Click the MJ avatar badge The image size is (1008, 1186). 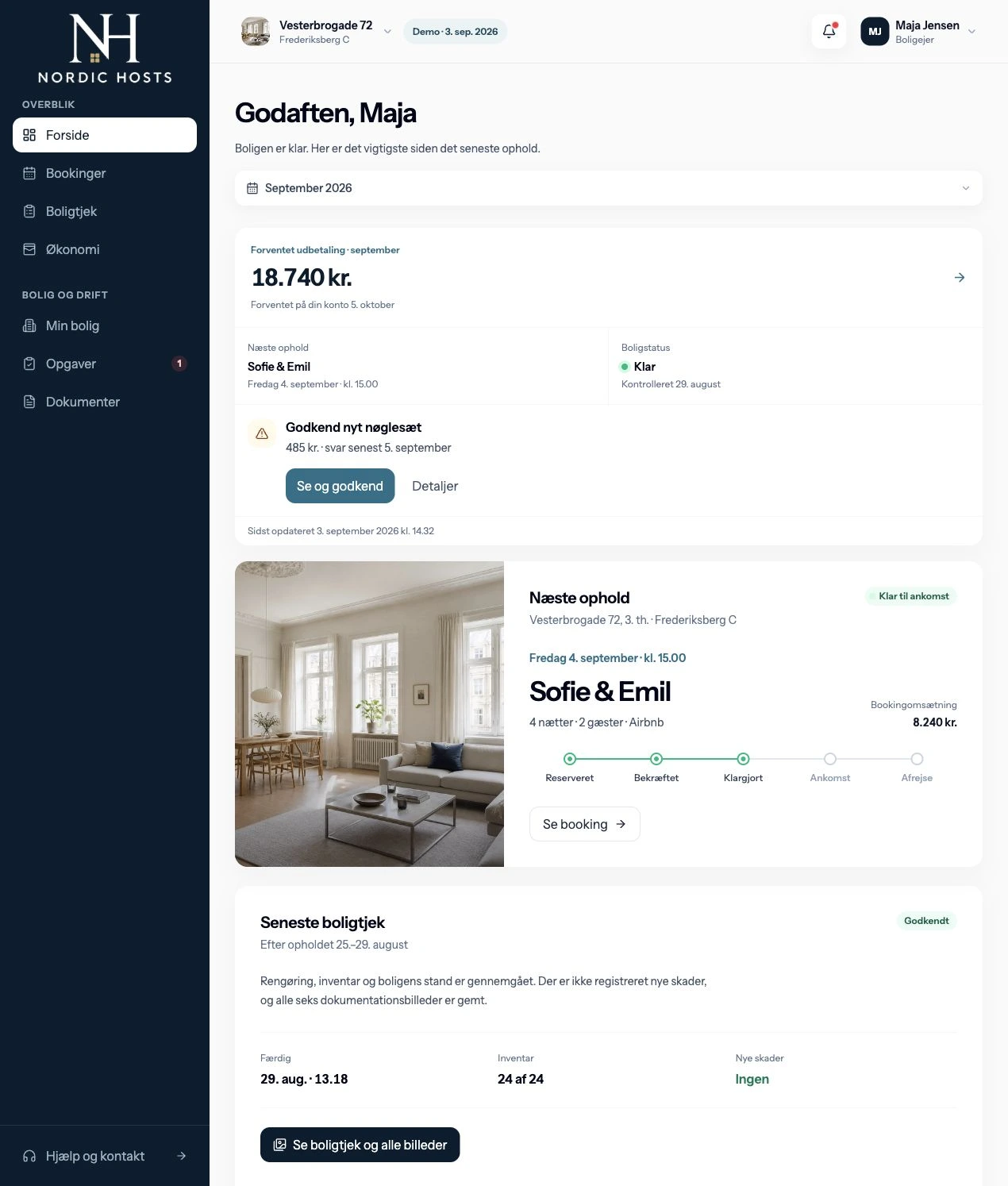[x=875, y=32]
